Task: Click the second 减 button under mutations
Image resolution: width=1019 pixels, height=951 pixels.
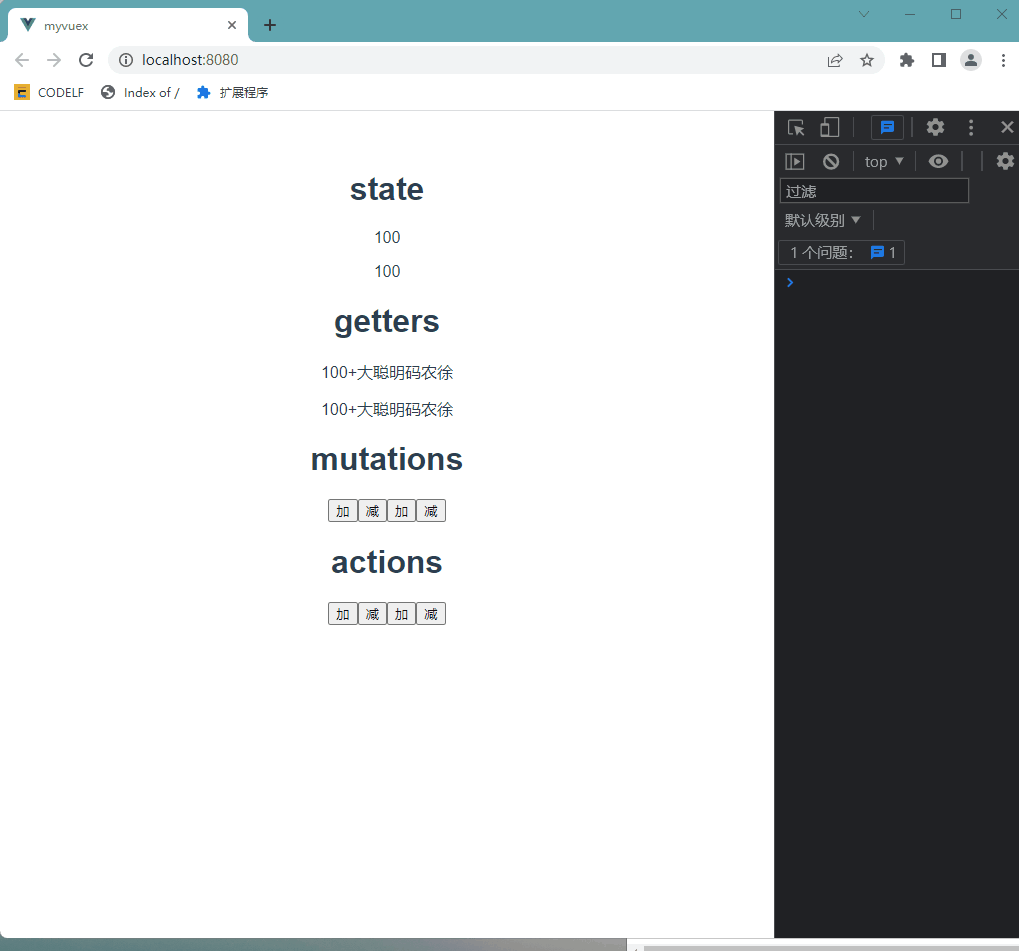Action: (x=431, y=511)
